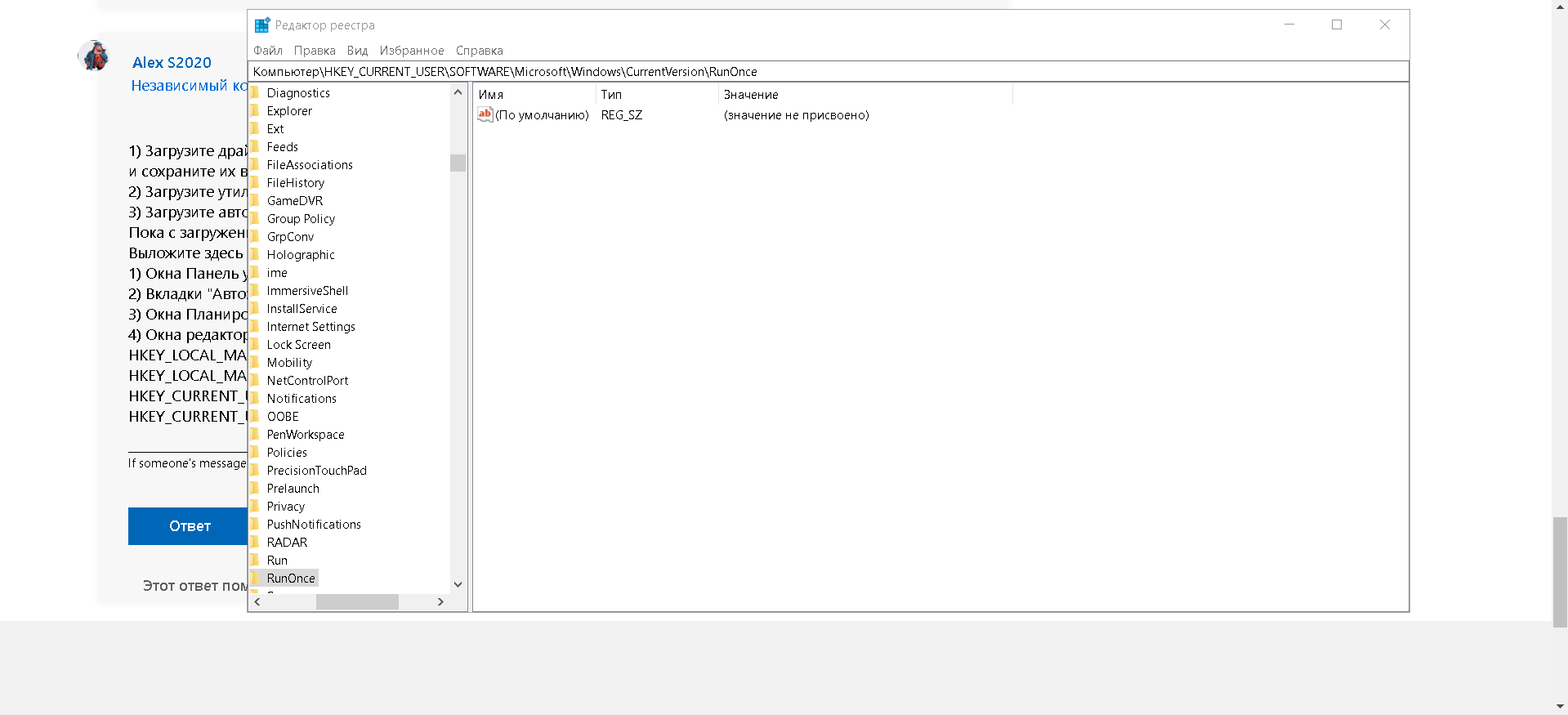Click the ab string value icon
The width and height of the screenshot is (1568, 715).
(485, 115)
